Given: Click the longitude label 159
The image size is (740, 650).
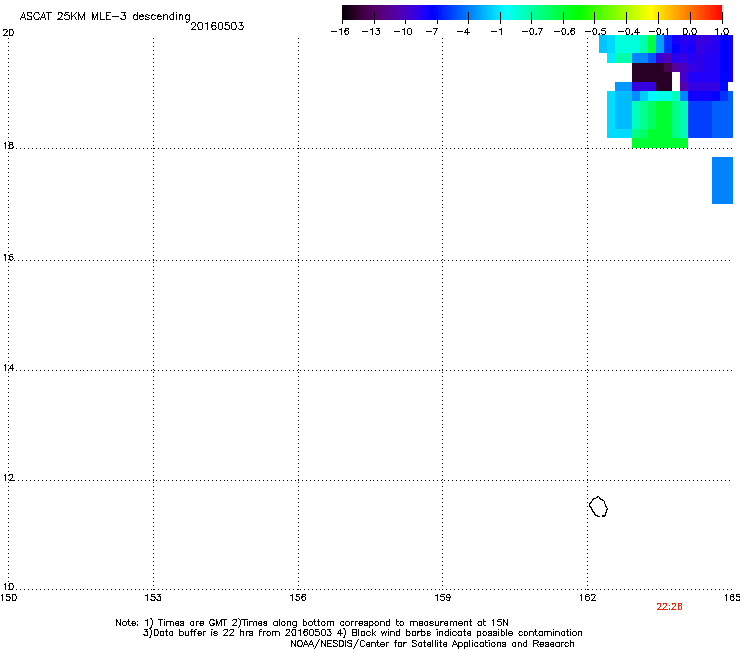Looking at the screenshot, I should (x=442, y=598).
